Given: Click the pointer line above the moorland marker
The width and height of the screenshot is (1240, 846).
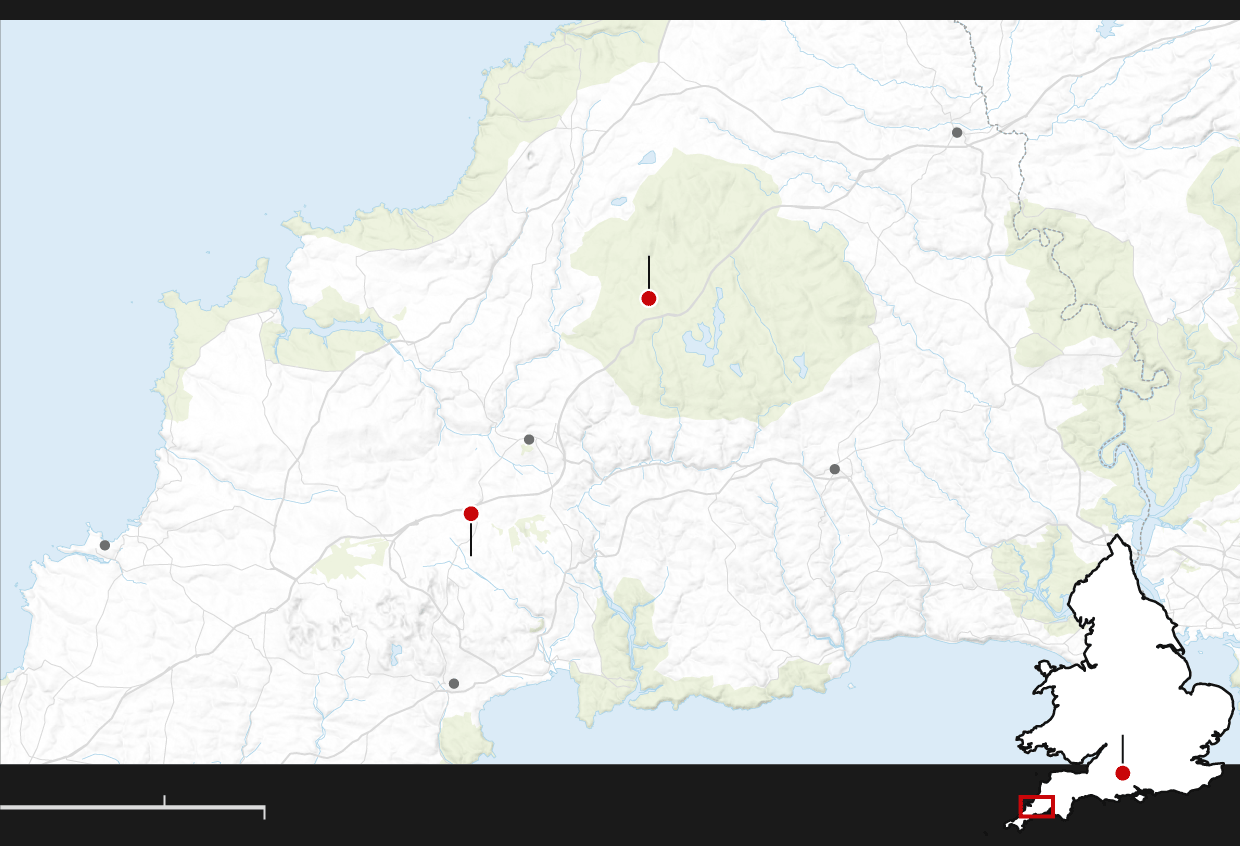Looking at the screenshot, I should [x=649, y=270].
